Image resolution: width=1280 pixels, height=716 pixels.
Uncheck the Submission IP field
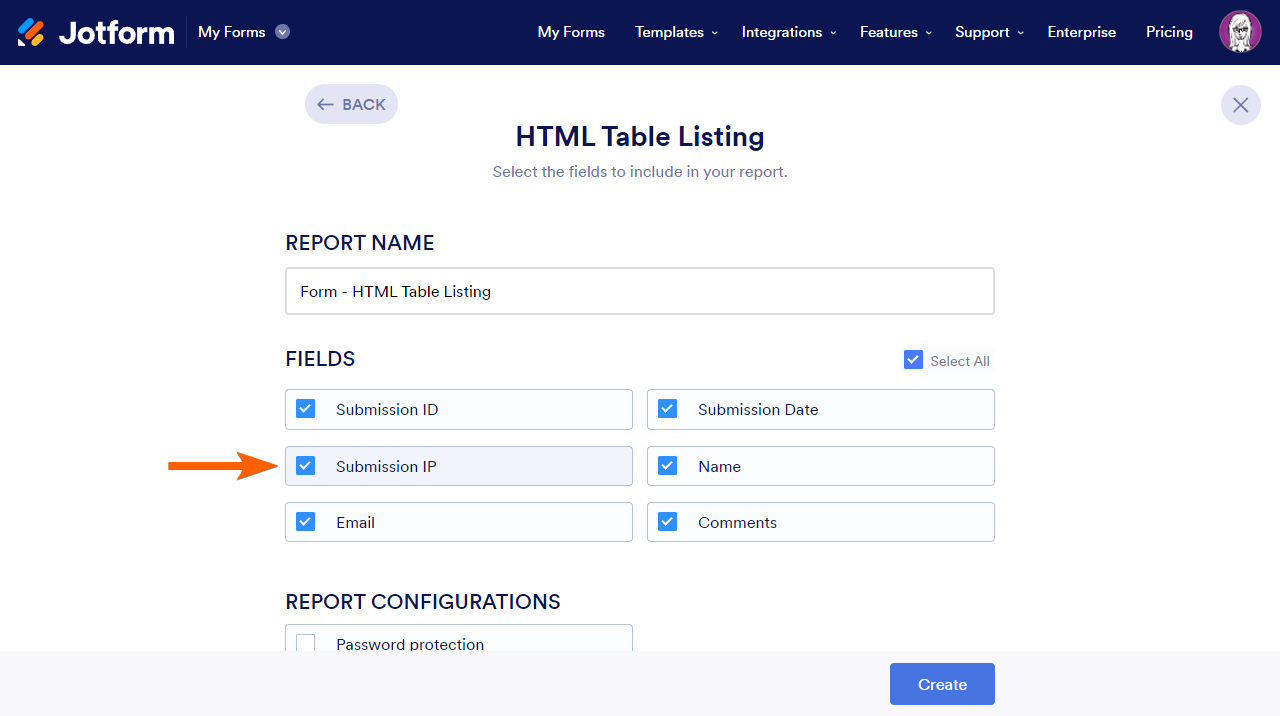pos(306,466)
